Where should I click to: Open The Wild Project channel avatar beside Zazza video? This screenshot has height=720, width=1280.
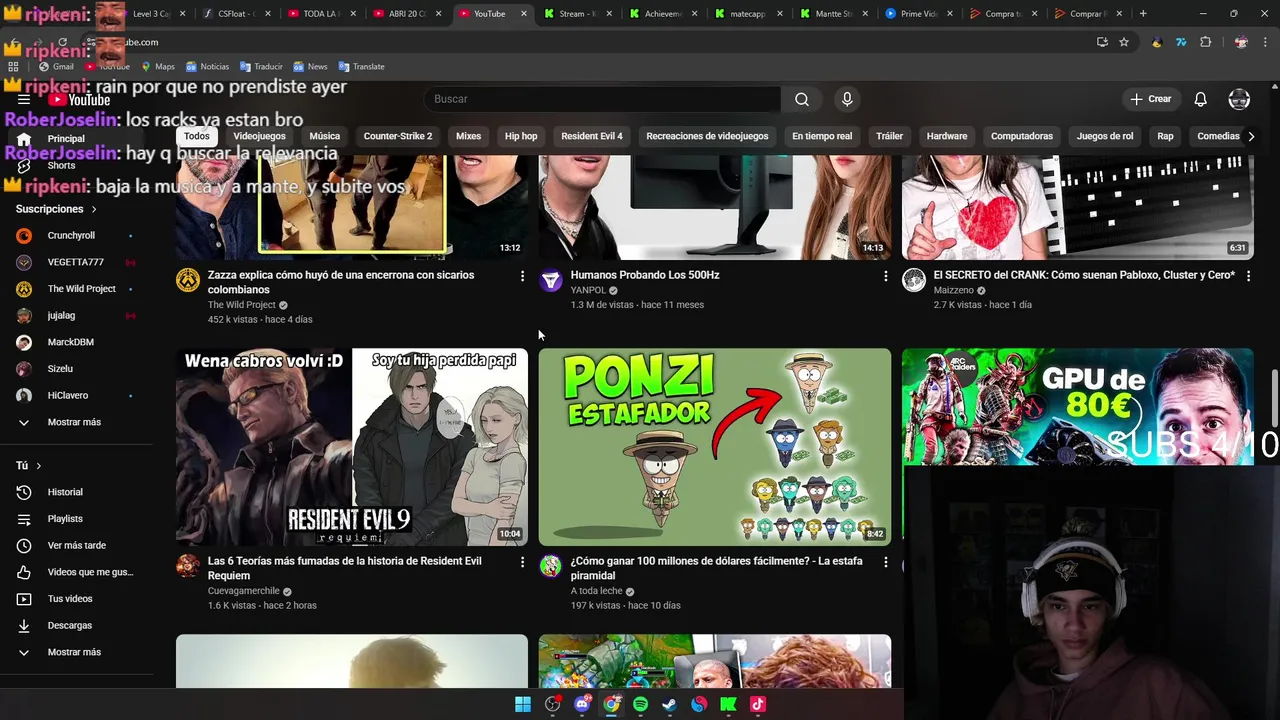pyautogui.click(x=188, y=281)
